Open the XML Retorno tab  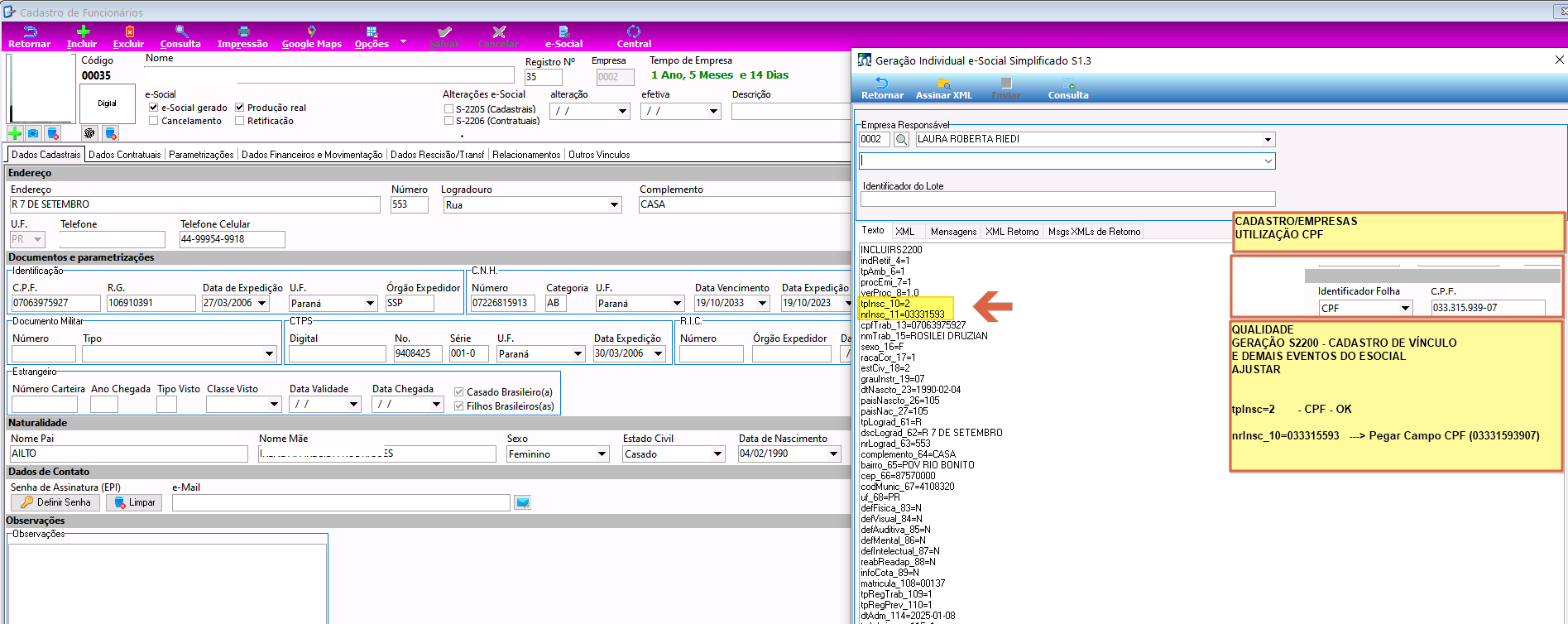coord(1012,232)
